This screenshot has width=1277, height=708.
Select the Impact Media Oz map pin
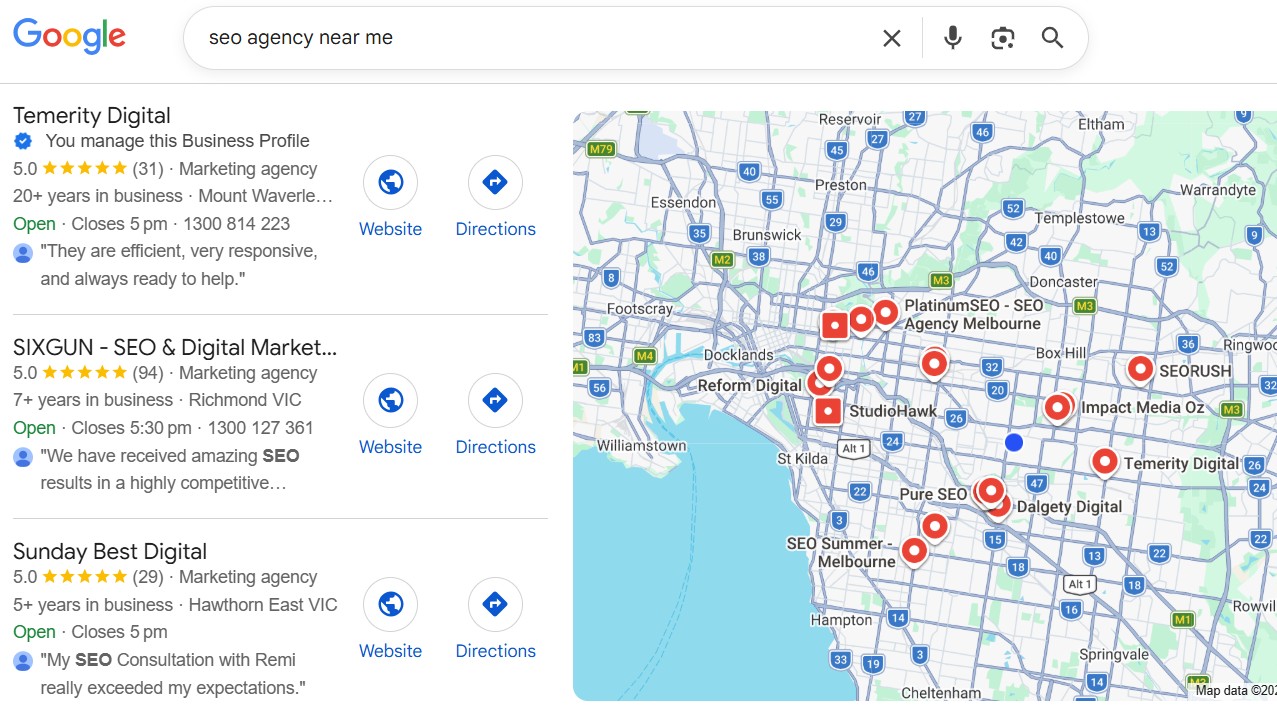click(x=1057, y=406)
